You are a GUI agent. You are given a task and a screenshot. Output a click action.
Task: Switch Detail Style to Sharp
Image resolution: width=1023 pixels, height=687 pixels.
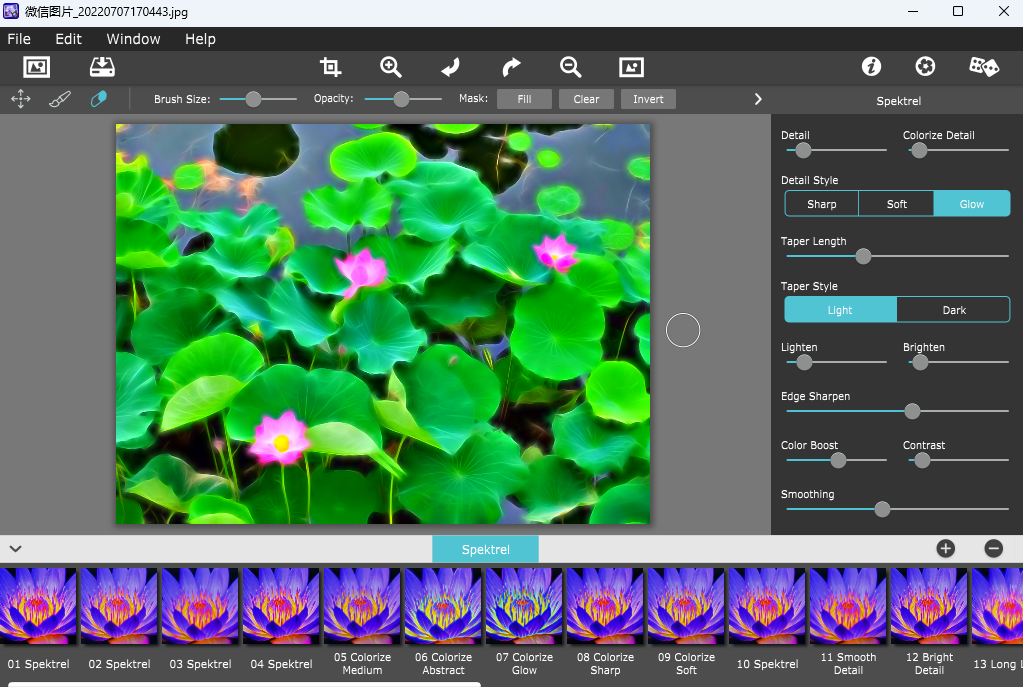821,203
